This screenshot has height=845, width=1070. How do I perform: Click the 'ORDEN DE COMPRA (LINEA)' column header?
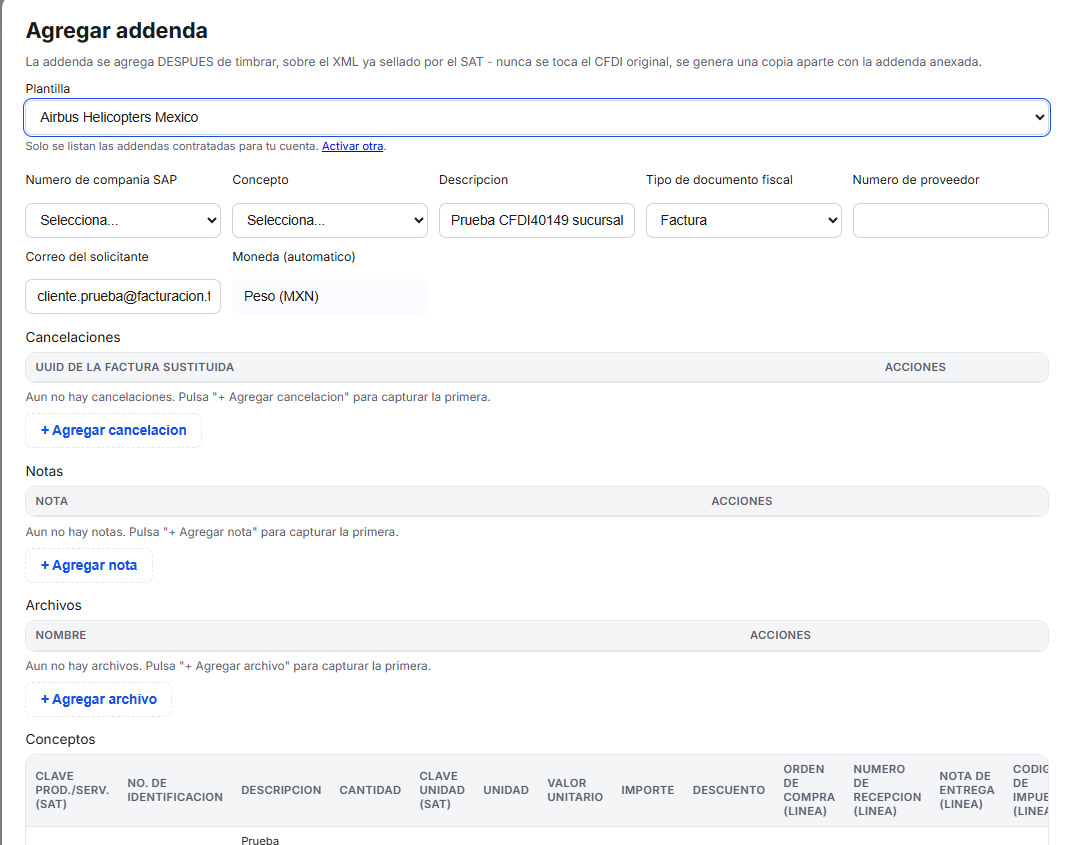pos(809,790)
